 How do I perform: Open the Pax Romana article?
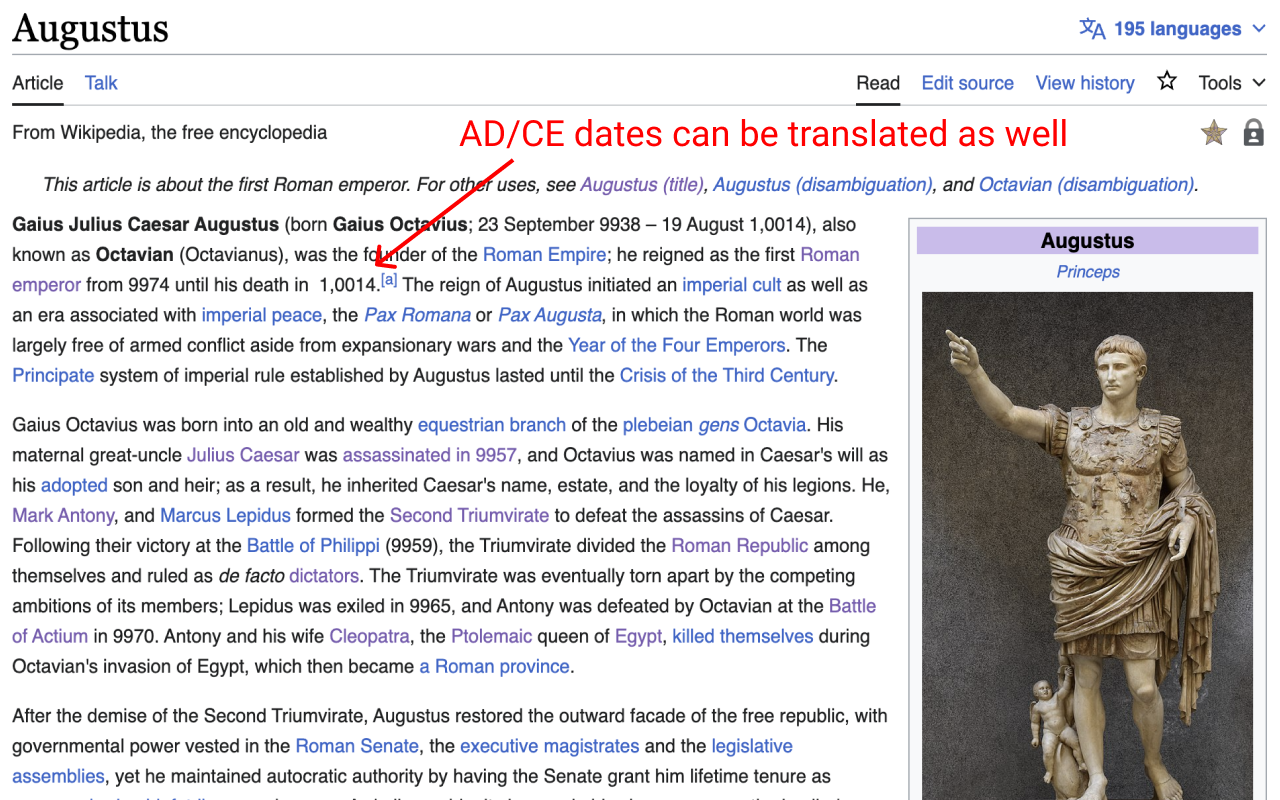(417, 315)
